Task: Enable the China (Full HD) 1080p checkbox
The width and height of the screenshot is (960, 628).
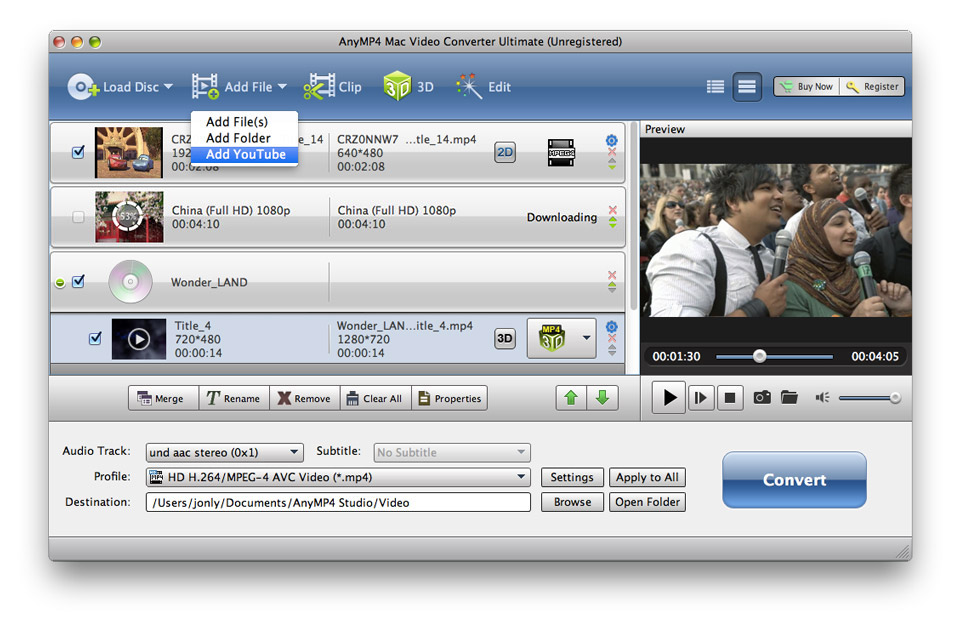Action: click(78, 217)
